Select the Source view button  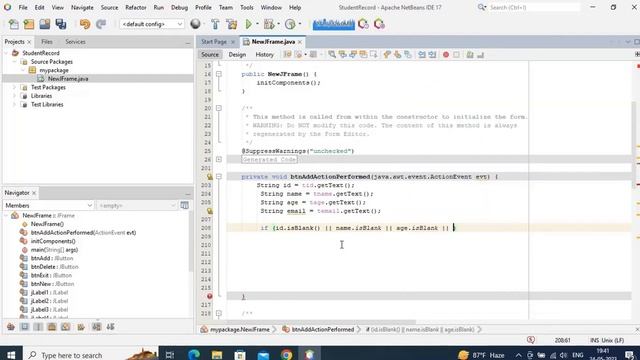[x=210, y=54]
